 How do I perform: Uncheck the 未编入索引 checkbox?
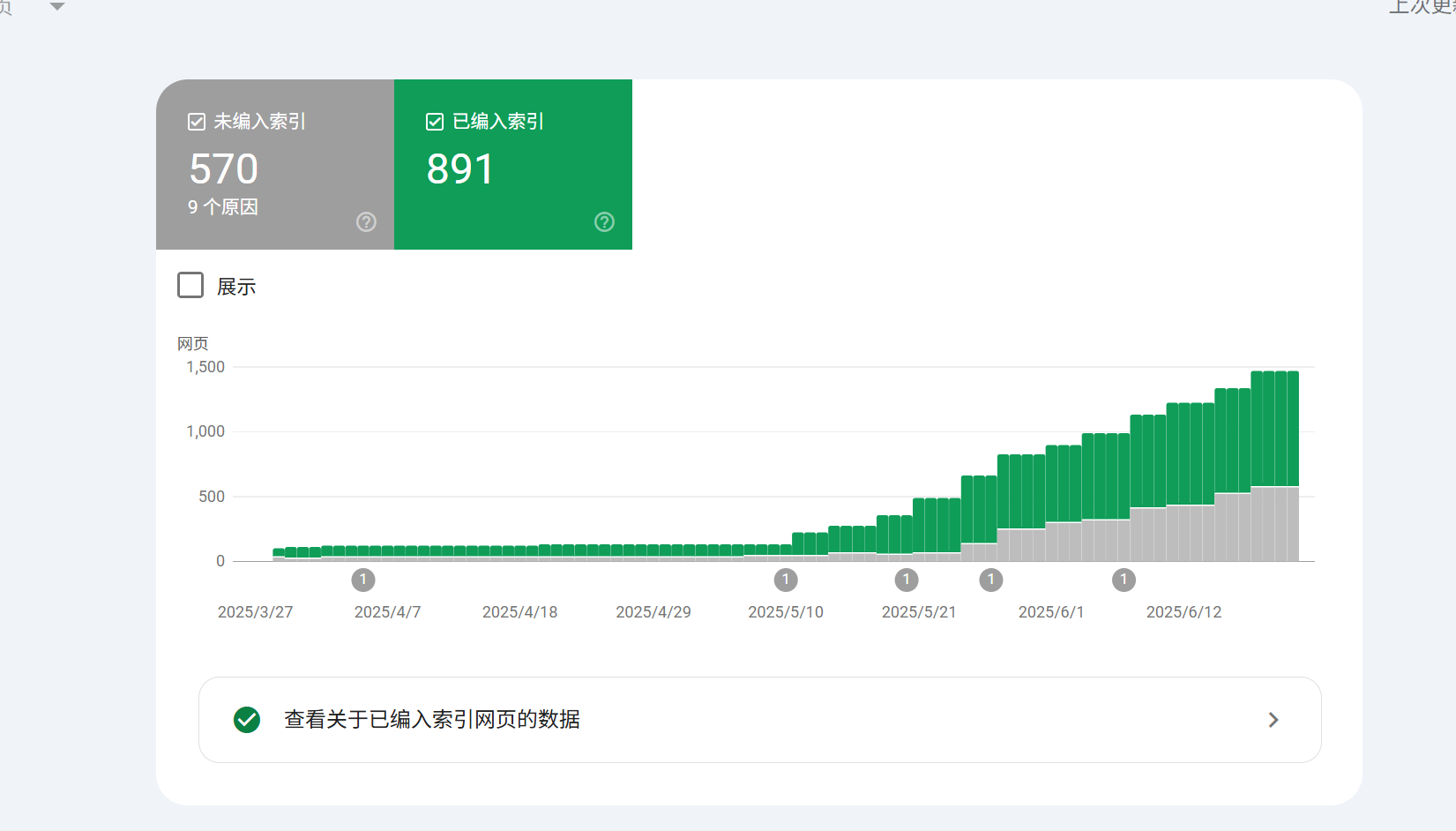click(x=197, y=121)
